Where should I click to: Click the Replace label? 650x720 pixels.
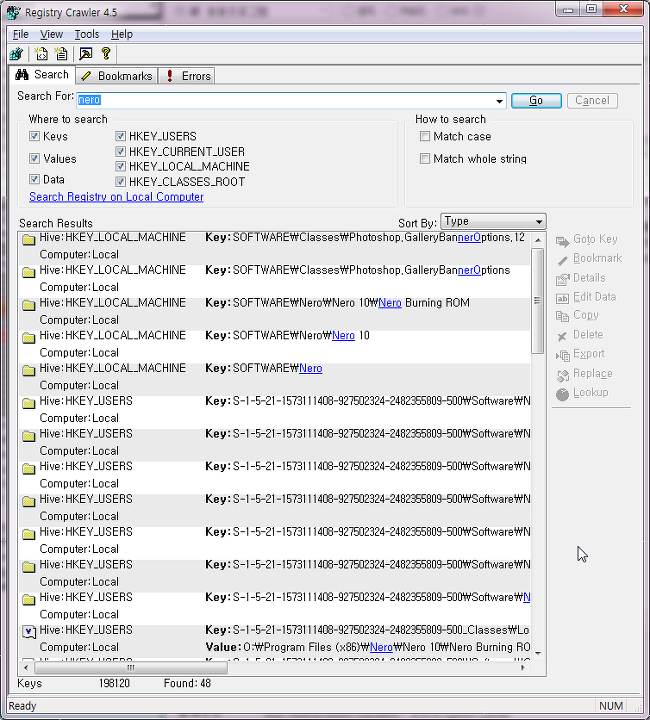click(593, 373)
